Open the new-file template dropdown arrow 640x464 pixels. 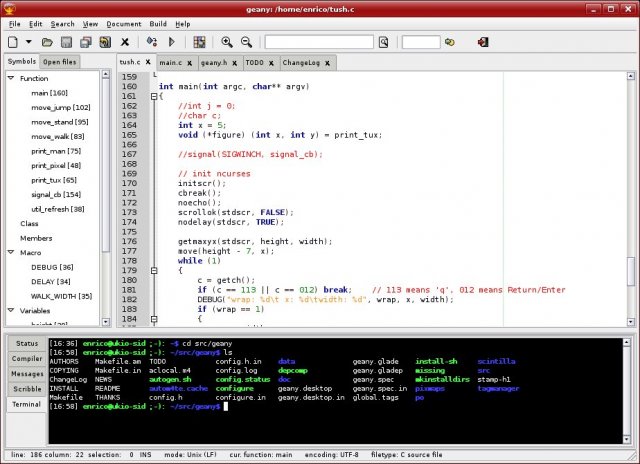[29, 42]
